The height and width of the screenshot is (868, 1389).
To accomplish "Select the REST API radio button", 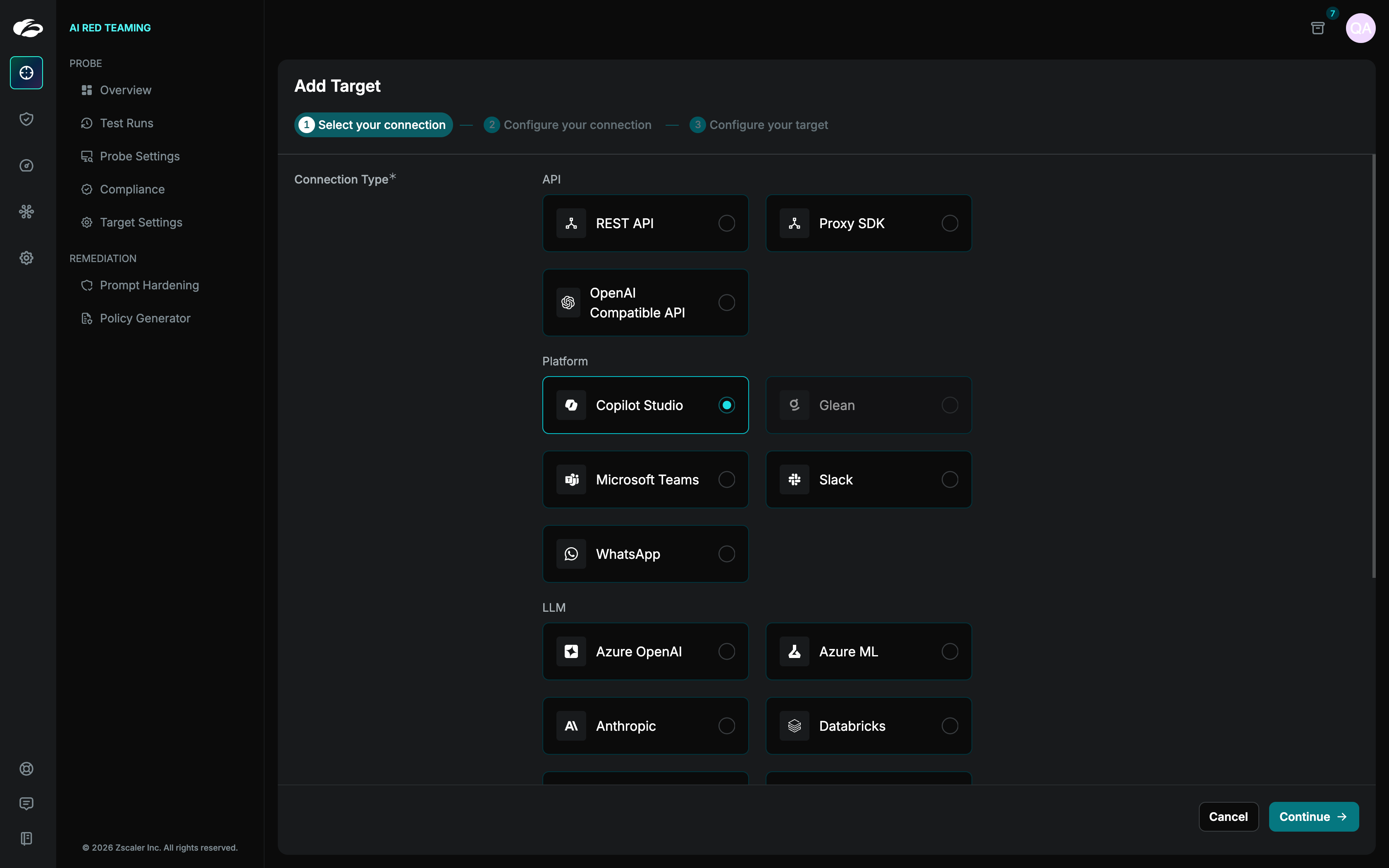I will click(726, 223).
